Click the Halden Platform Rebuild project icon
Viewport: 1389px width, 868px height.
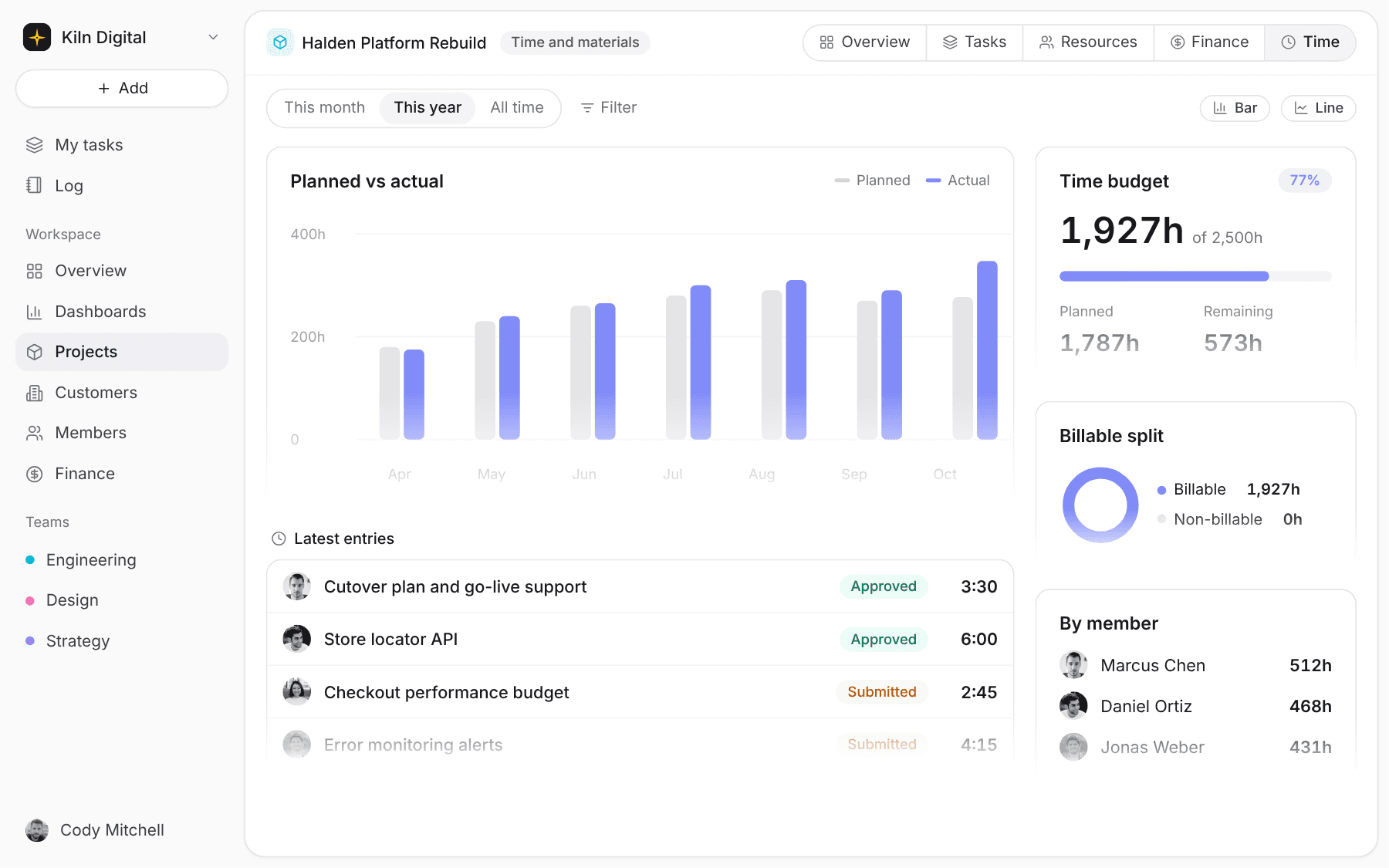(x=280, y=42)
